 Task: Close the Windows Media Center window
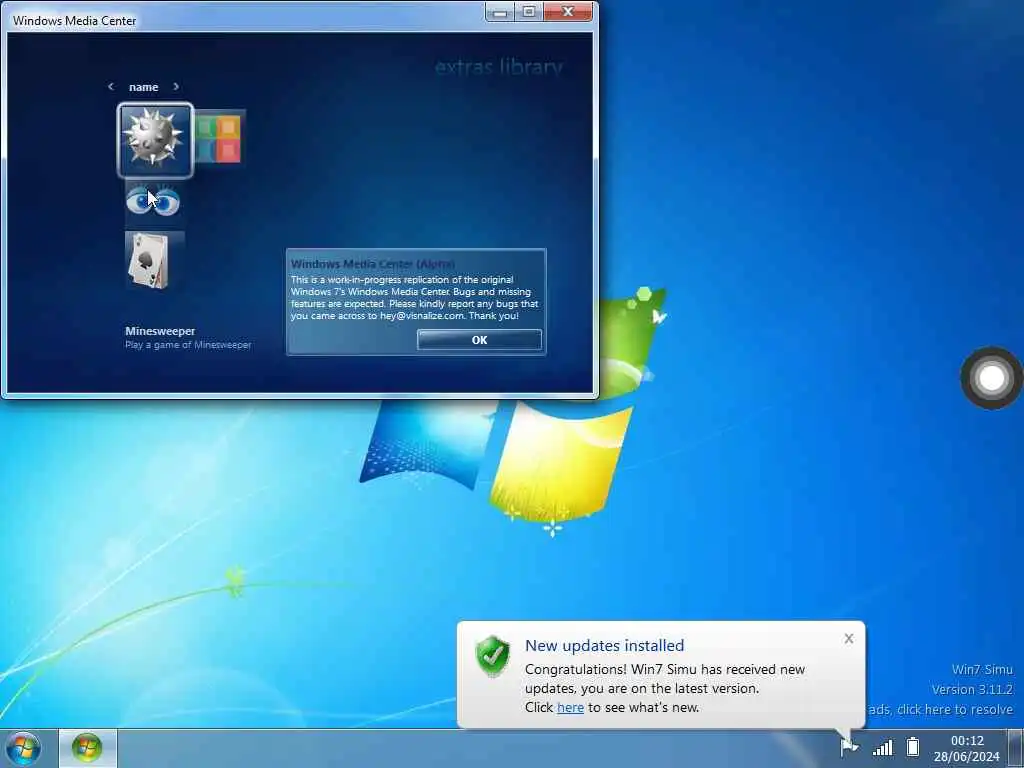(x=568, y=12)
